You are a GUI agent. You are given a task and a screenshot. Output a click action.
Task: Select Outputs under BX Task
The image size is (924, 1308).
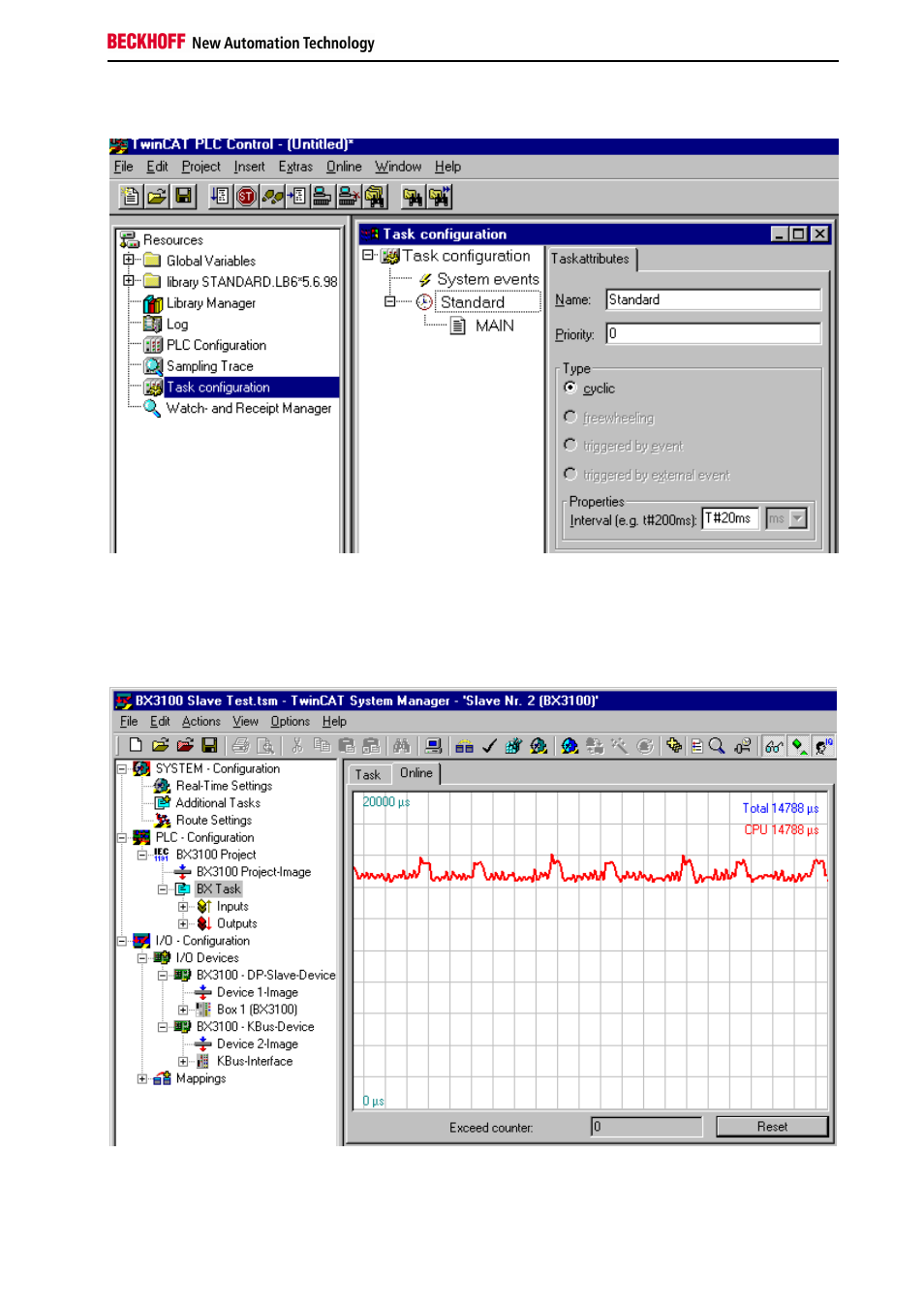point(237,923)
